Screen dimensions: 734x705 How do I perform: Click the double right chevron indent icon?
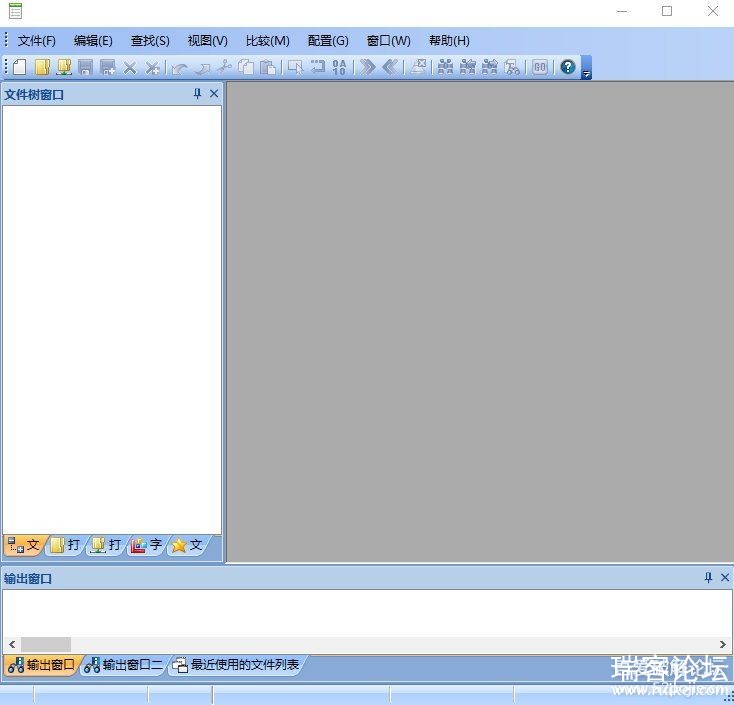[368, 67]
